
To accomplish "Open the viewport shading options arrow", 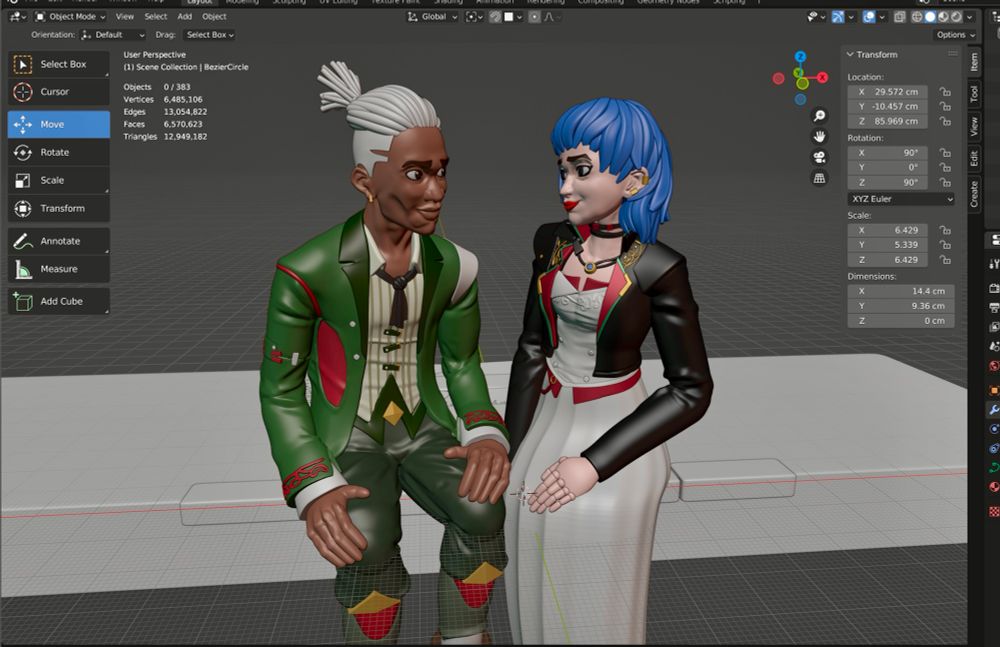I will (970, 17).
